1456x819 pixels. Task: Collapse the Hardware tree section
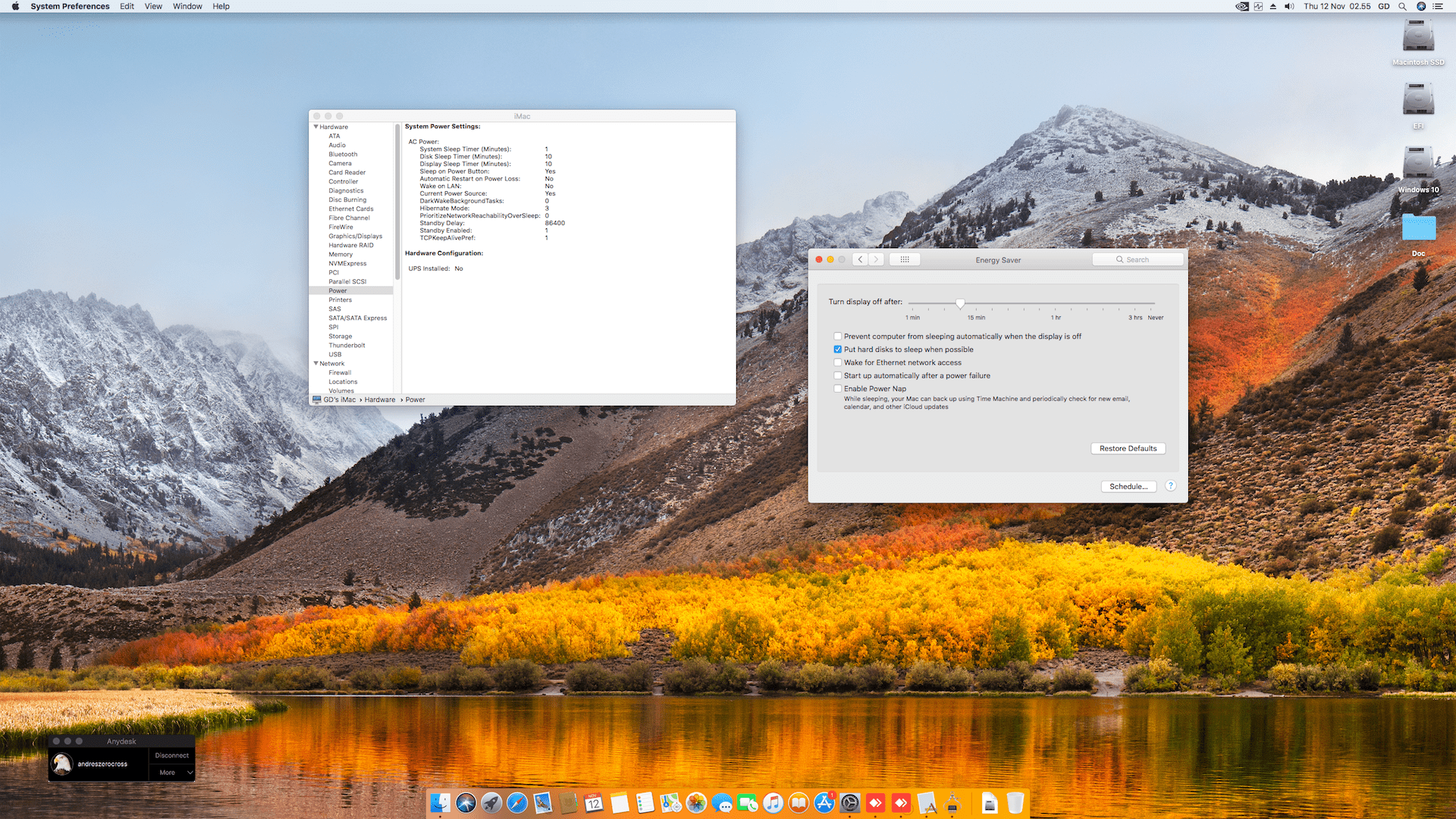(x=316, y=127)
